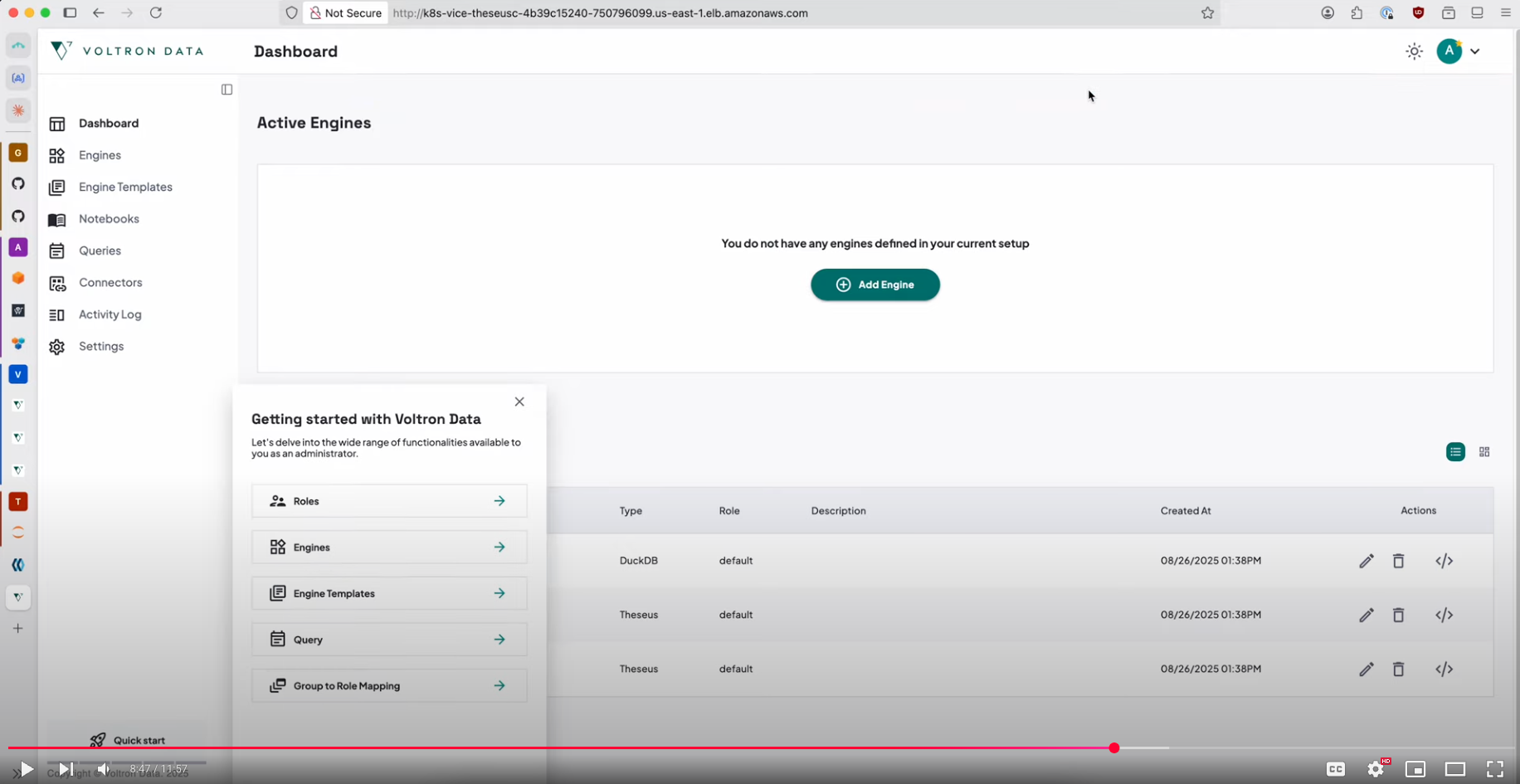Navigate to Engine Templates in sidebar
Screen dimensions: 1520x784
(125, 187)
